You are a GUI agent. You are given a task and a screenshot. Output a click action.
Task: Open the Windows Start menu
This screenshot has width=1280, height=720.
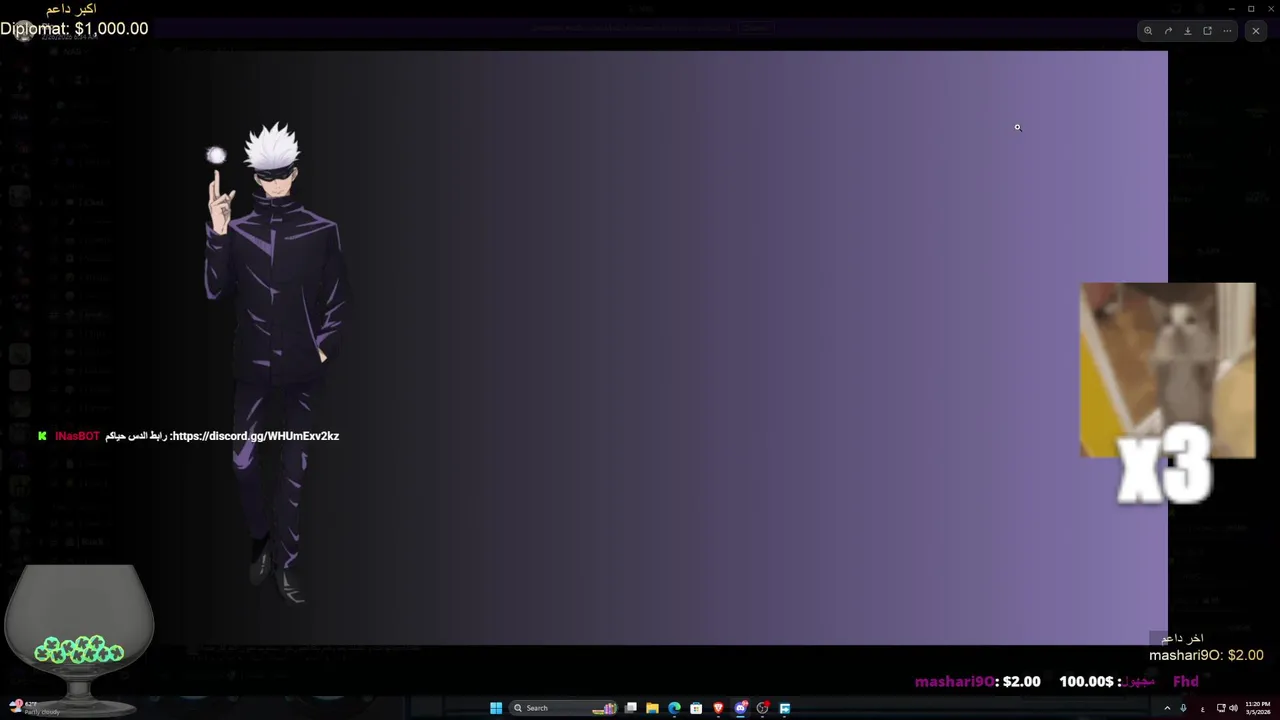496,708
